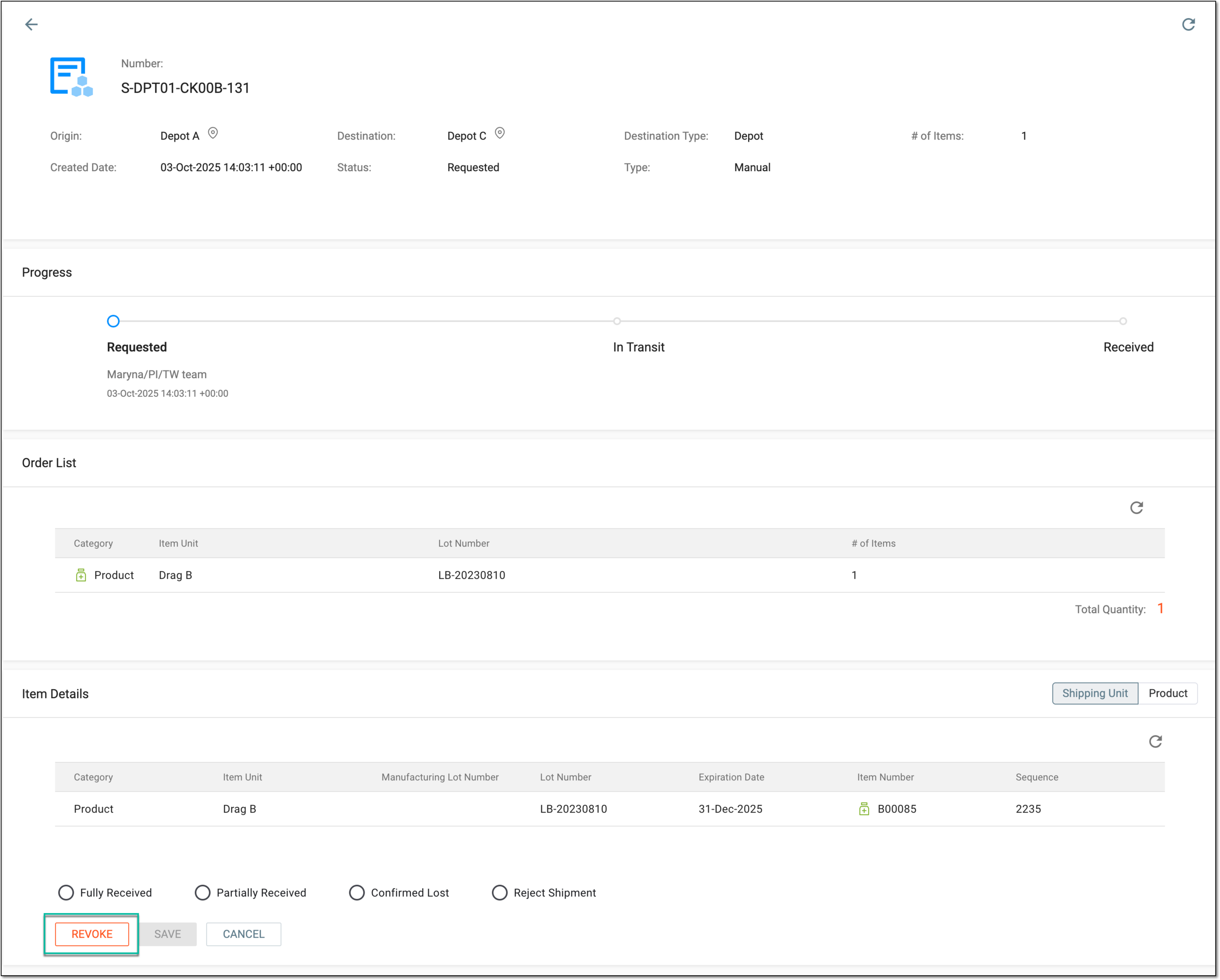The height and width of the screenshot is (980, 1220).
Task: Select the Fully Received radio button
Action: 66,893
